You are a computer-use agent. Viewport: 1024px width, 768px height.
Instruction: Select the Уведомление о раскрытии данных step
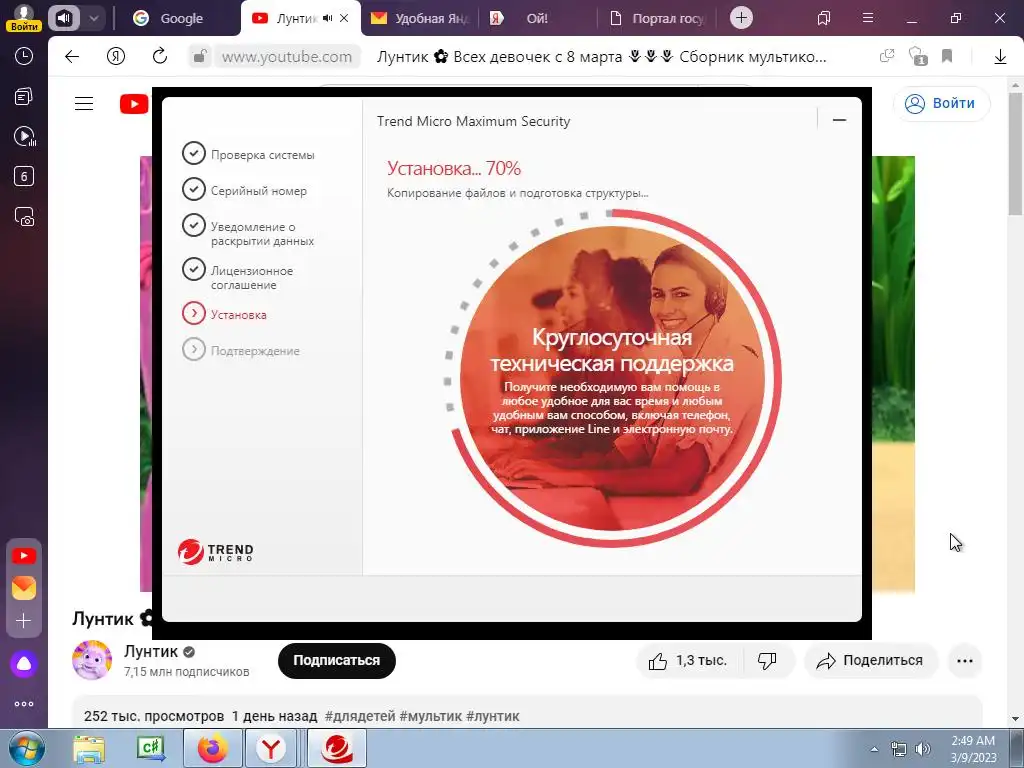pyautogui.click(x=248, y=232)
